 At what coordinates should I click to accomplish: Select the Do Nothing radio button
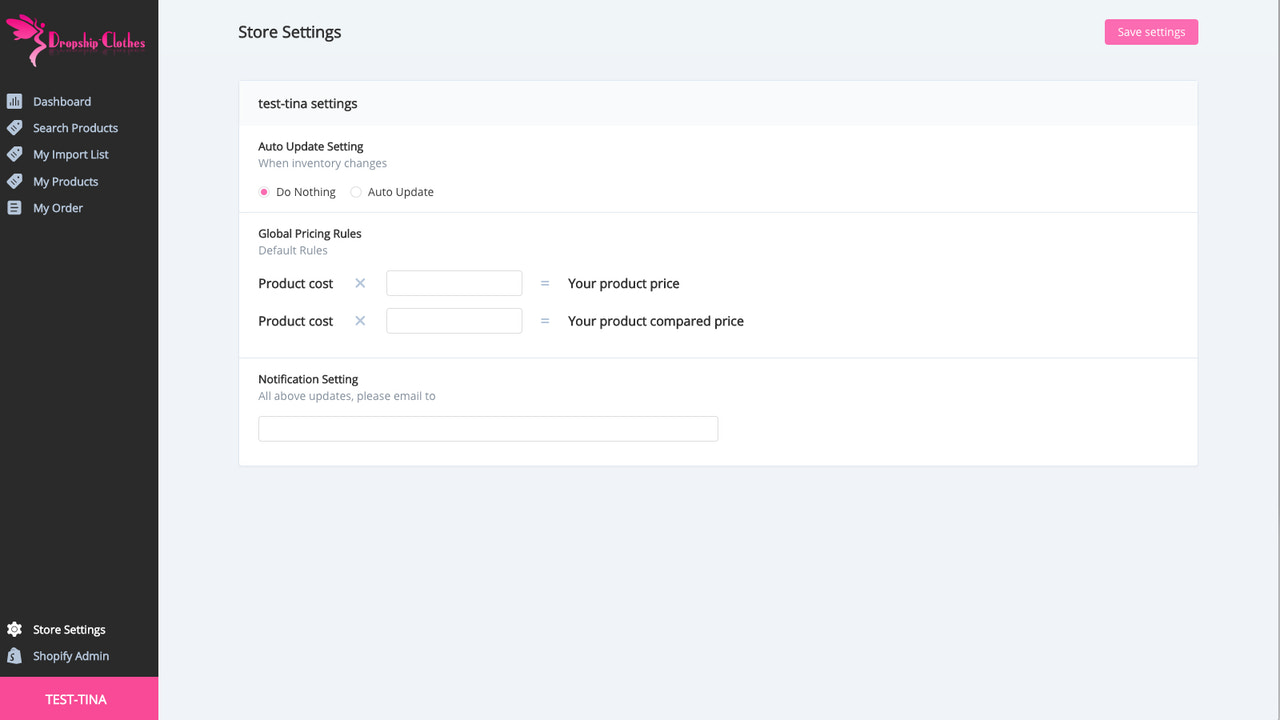pos(263,191)
